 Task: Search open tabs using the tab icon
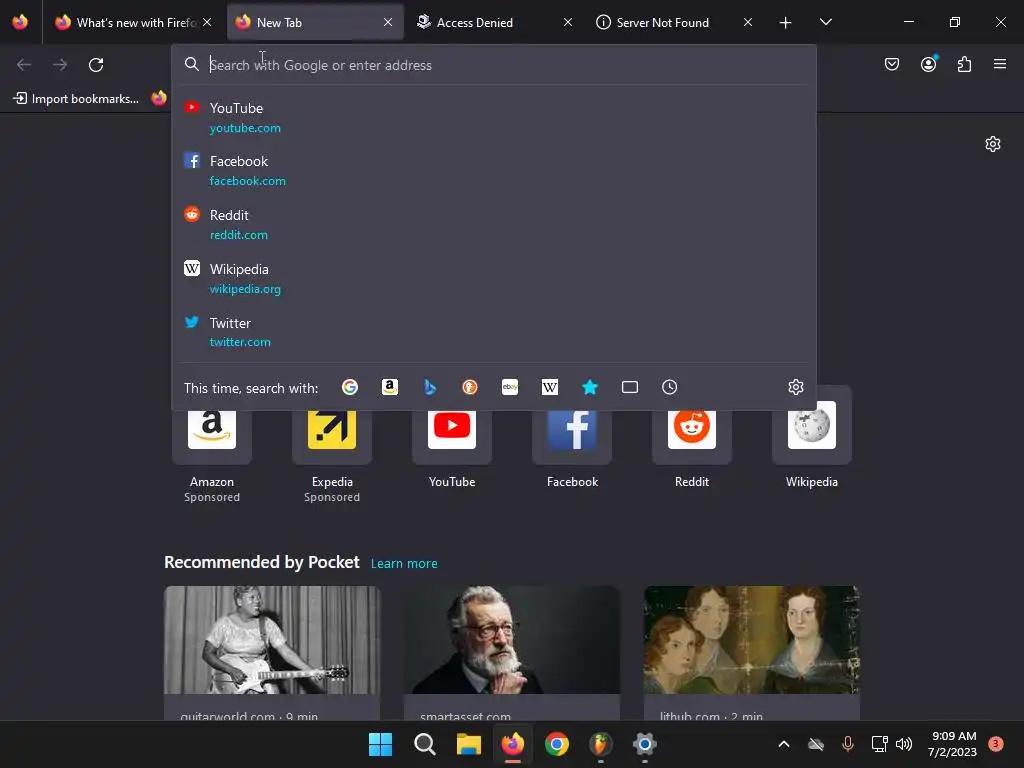tap(630, 387)
